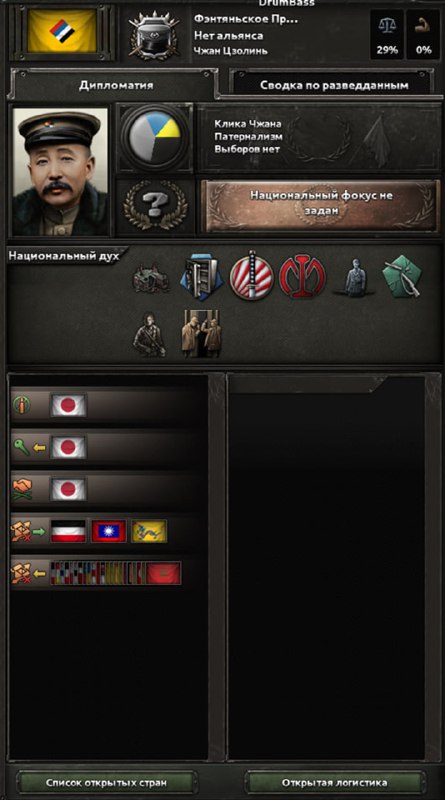Switch to Сводка по разведданным tab
Image resolution: width=445 pixels, height=800 pixels.
pyautogui.click(x=334, y=85)
